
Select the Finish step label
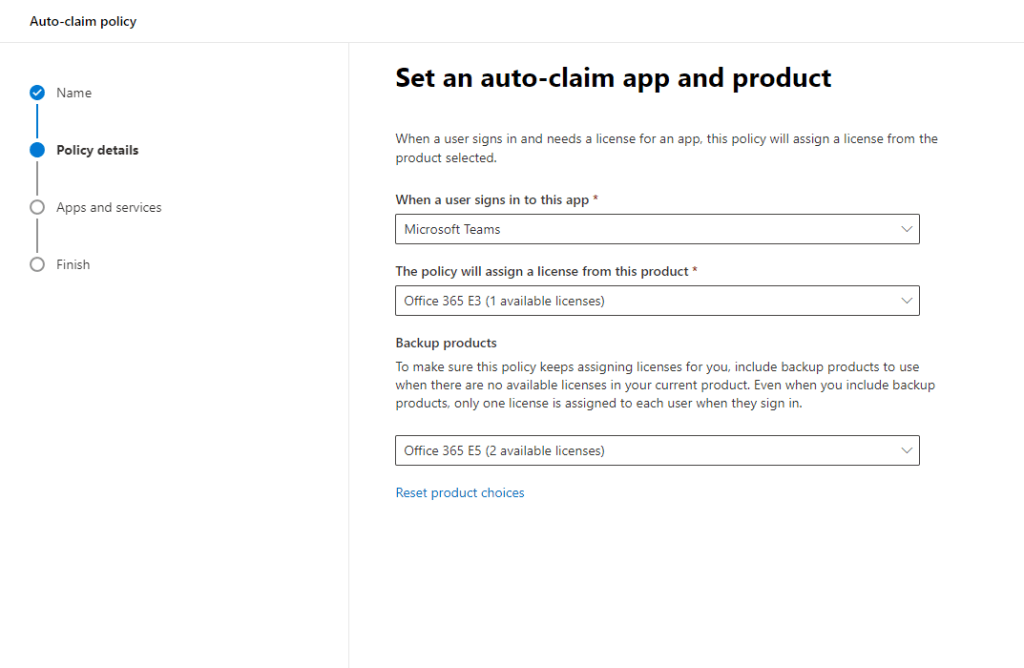73,265
